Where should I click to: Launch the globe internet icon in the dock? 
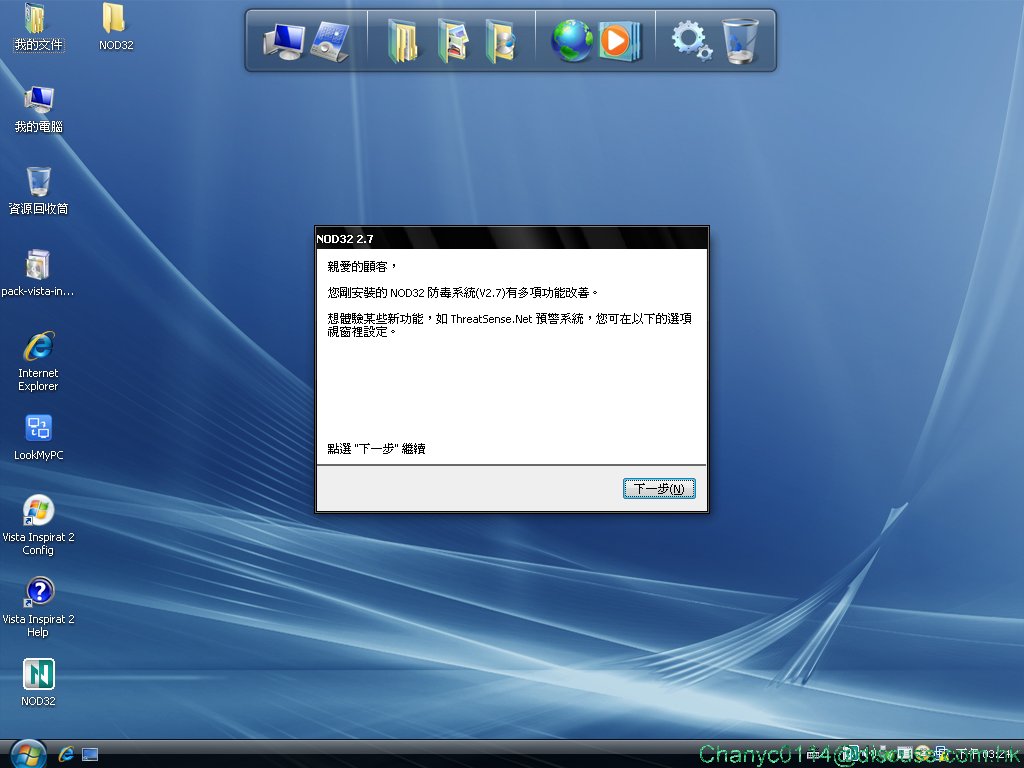point(571,41)
